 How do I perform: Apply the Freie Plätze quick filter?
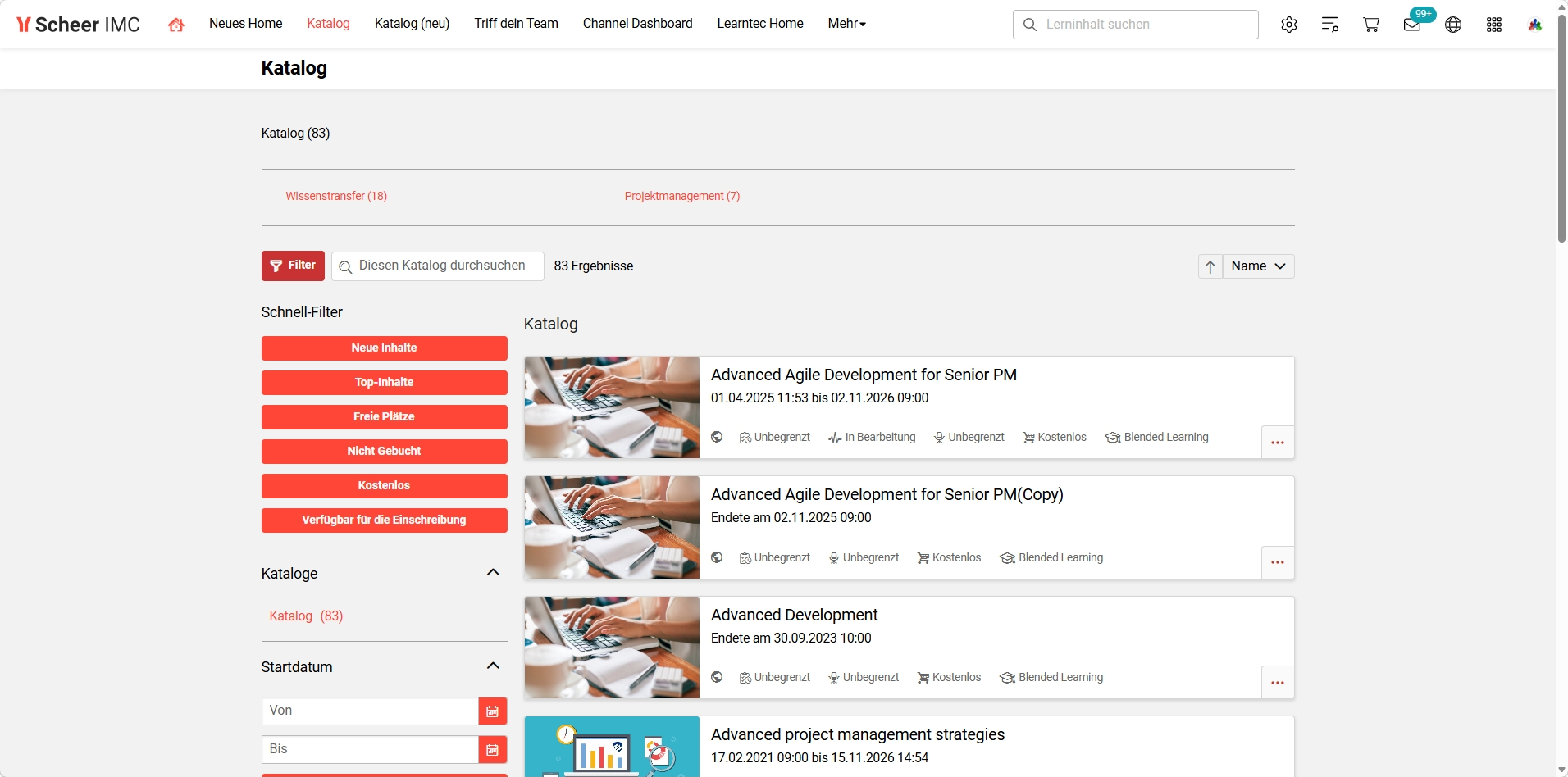click(385, 417)
